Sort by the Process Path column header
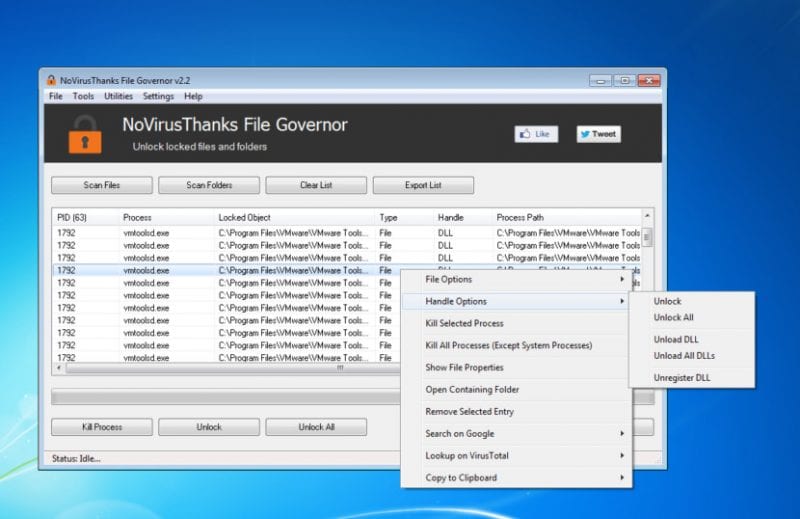Image resolution: width=800 pixels, height=519 pixels. click(566, 217)
